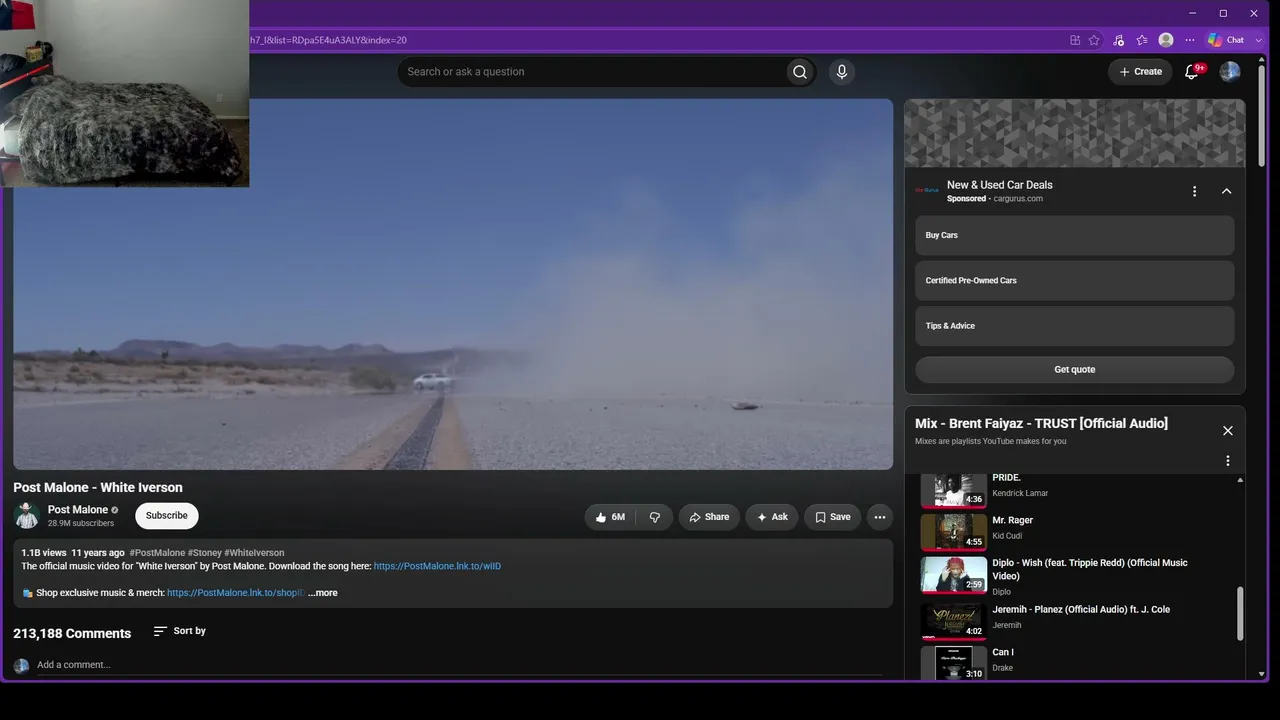Favorite this page with the star icon

[x=1094, y=40]
